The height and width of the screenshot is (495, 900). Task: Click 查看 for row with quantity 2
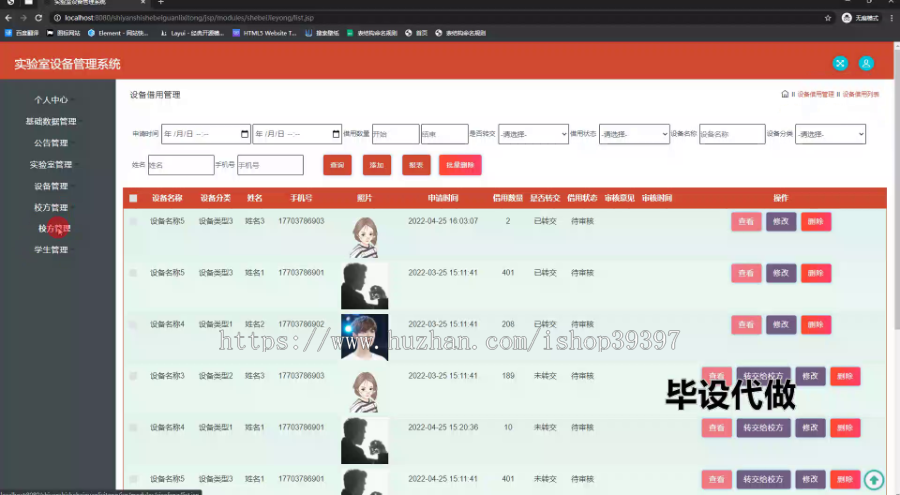[x=746, y=222]
